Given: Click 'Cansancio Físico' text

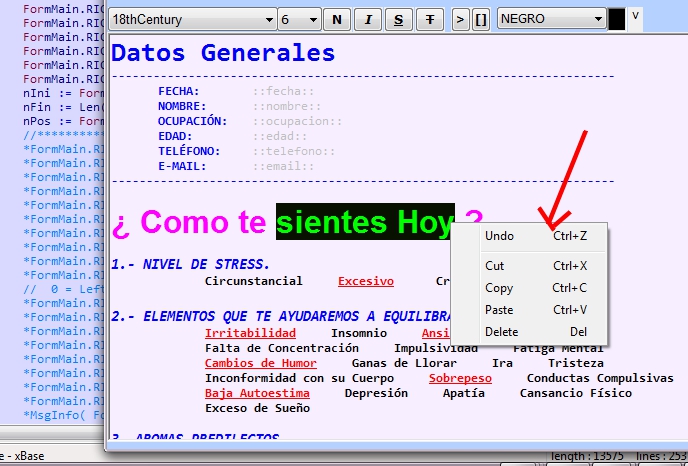Looking at the screenshot, I should [x=576, y=393].
